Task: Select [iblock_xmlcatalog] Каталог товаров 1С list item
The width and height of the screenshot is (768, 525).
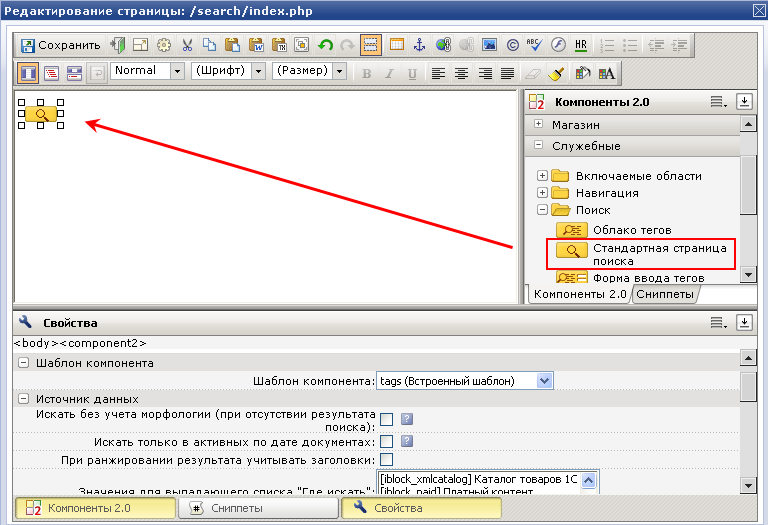Action: coord(479,479)
